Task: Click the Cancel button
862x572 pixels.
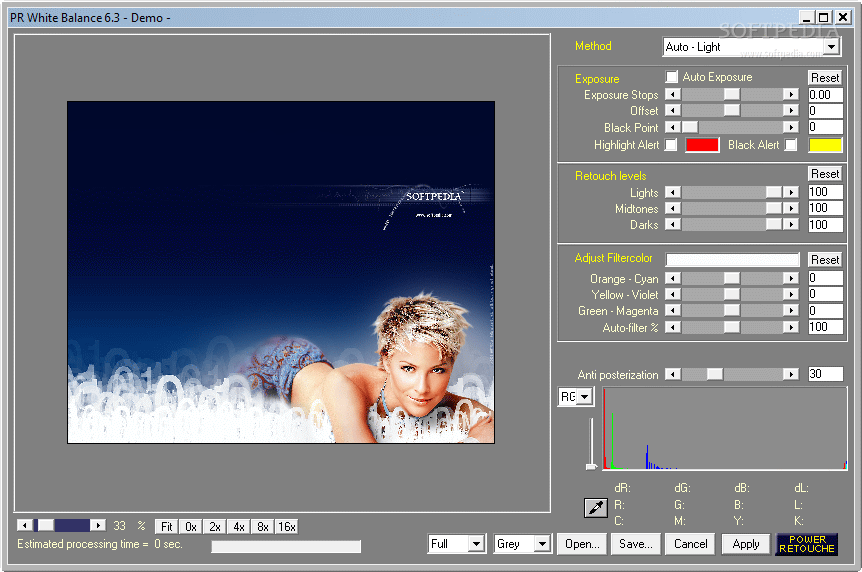Action: pos(690,544)
